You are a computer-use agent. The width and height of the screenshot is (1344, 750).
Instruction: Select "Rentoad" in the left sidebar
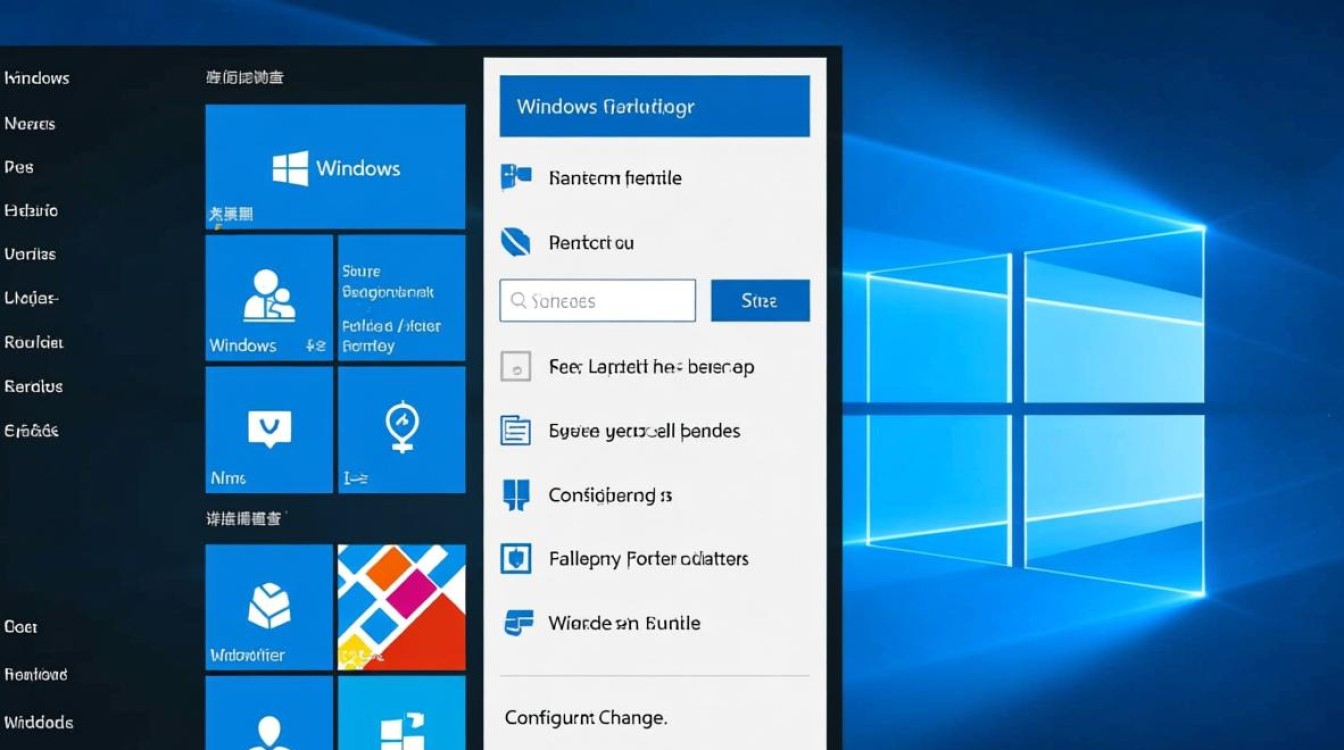point(35,674)
